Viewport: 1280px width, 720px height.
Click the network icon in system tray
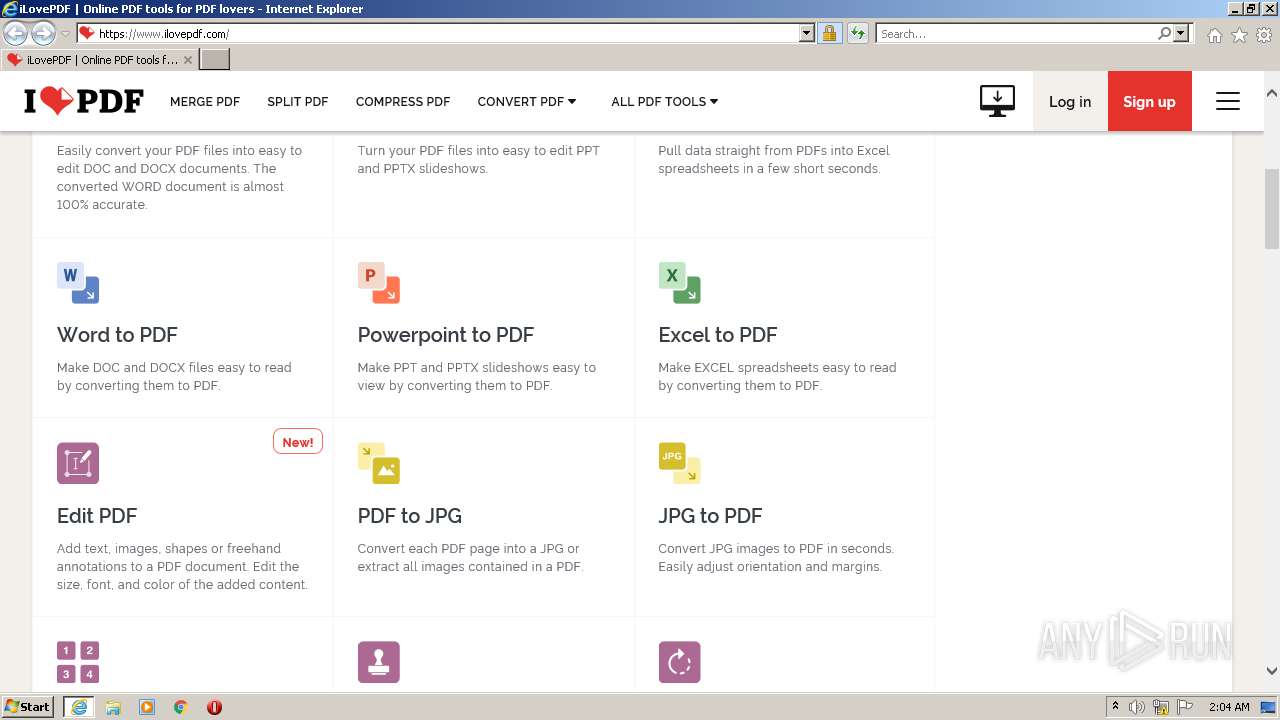coord(1161,707)
